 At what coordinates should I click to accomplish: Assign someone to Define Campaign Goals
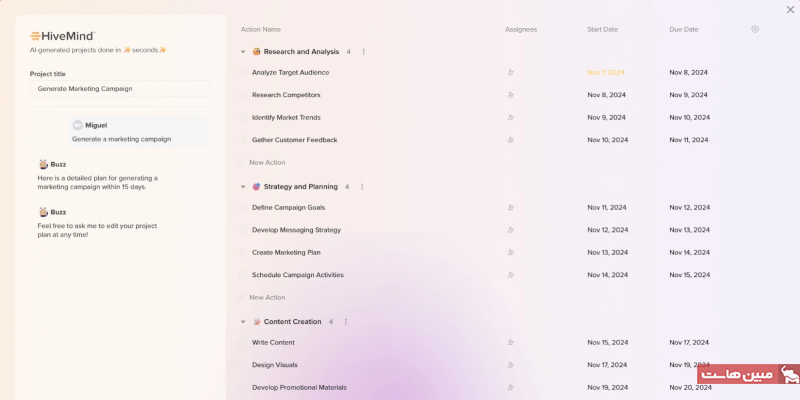pyautogui.click(x=510, y=208)
